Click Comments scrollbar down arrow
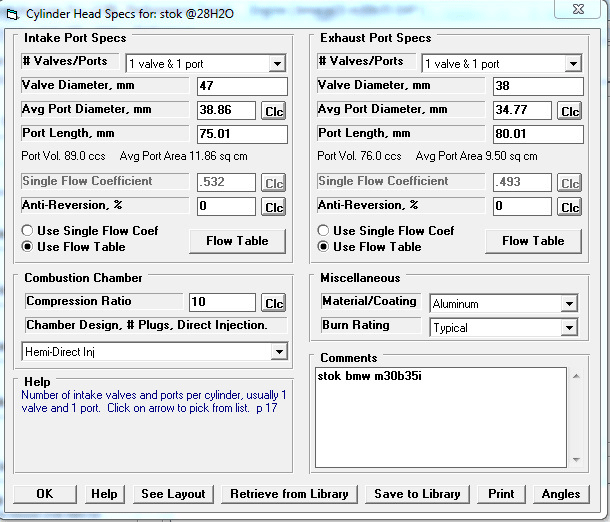Viewport: 610px width, 522px height. point(577,460)
